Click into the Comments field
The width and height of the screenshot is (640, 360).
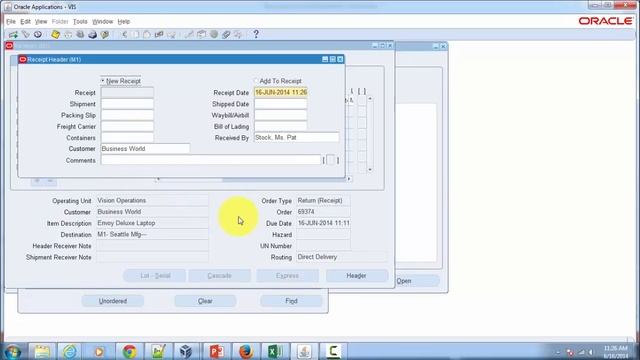(x=211, y=160)
